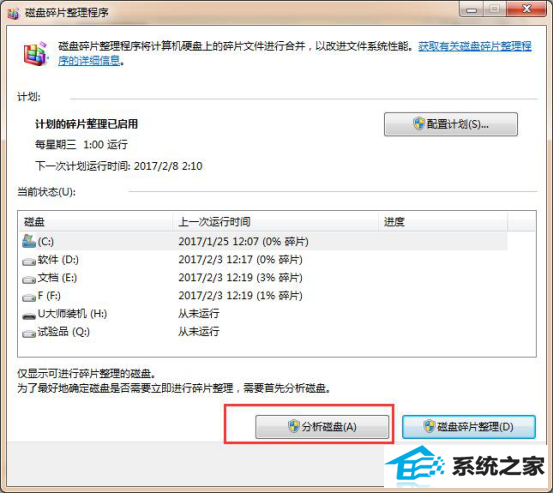Screen dimensions: 553x493
Task: Select the 2017/1/25 12:07 last-run entry
Action: point(243,242)
